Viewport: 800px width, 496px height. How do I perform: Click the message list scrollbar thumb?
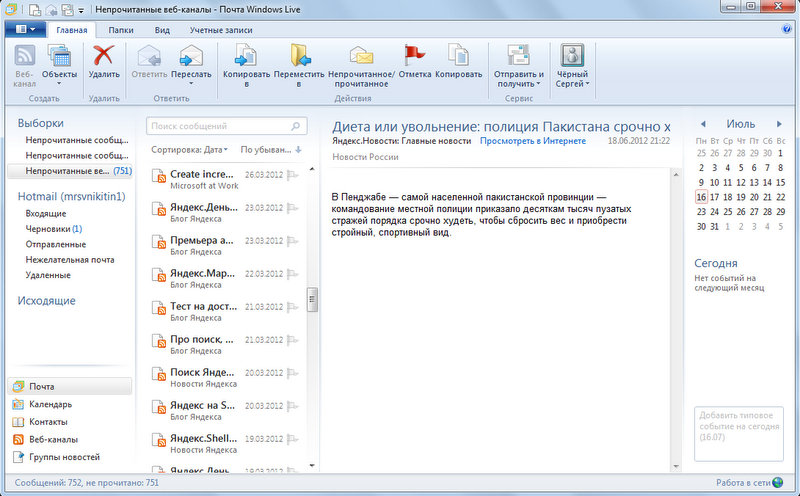[312, 300]
